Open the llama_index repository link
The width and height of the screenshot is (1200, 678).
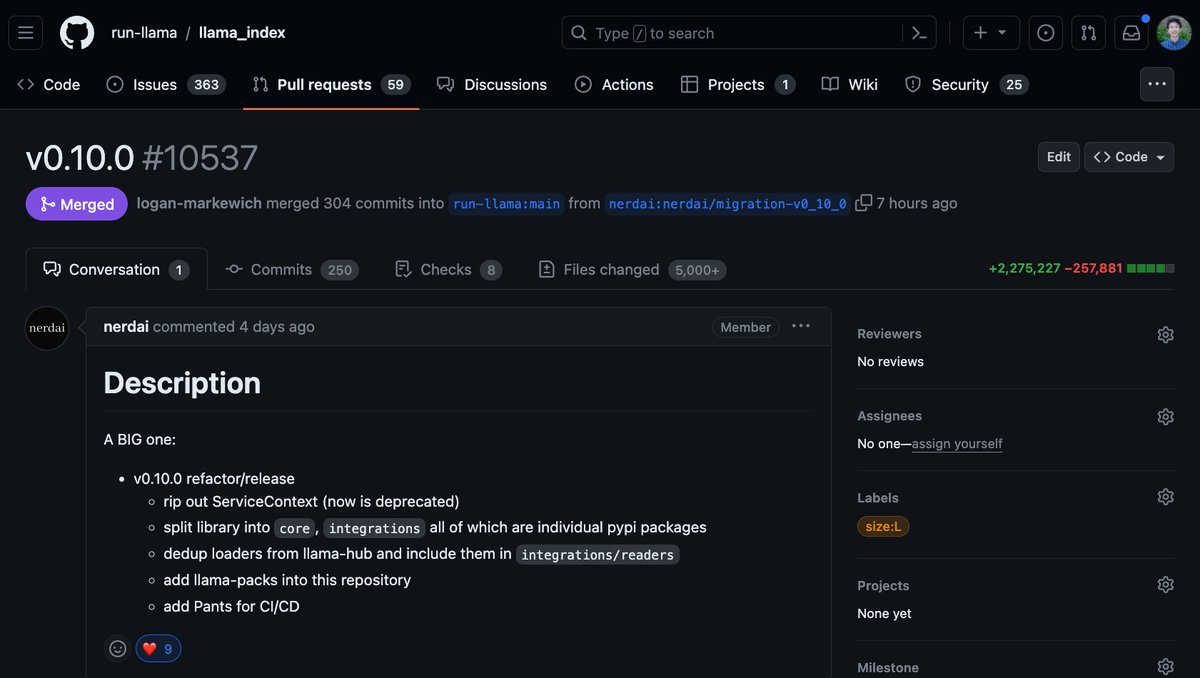coord(242,33)
